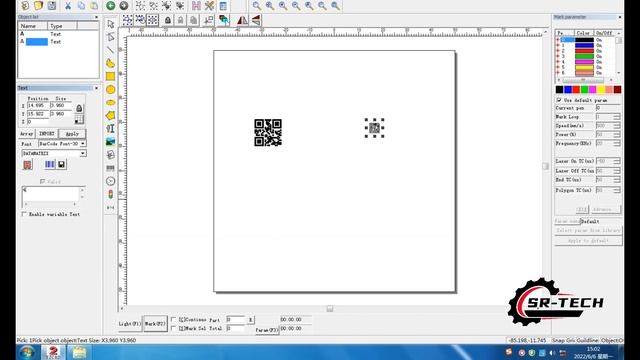
Task: Expand pen 1 in the pen list
Action: (x=558, y=45)
